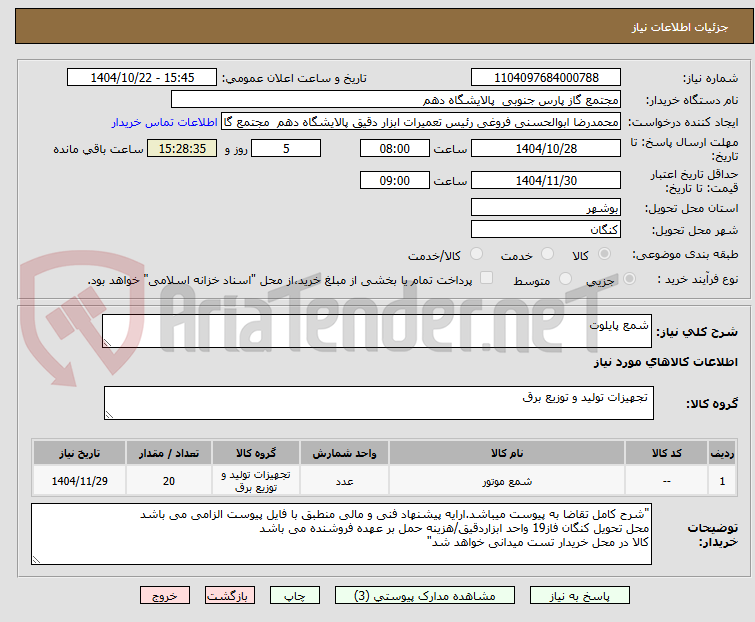Click the days remaining field showing 5
The width and height of the screenshot is (755, 622).
[x=286, y=148]
